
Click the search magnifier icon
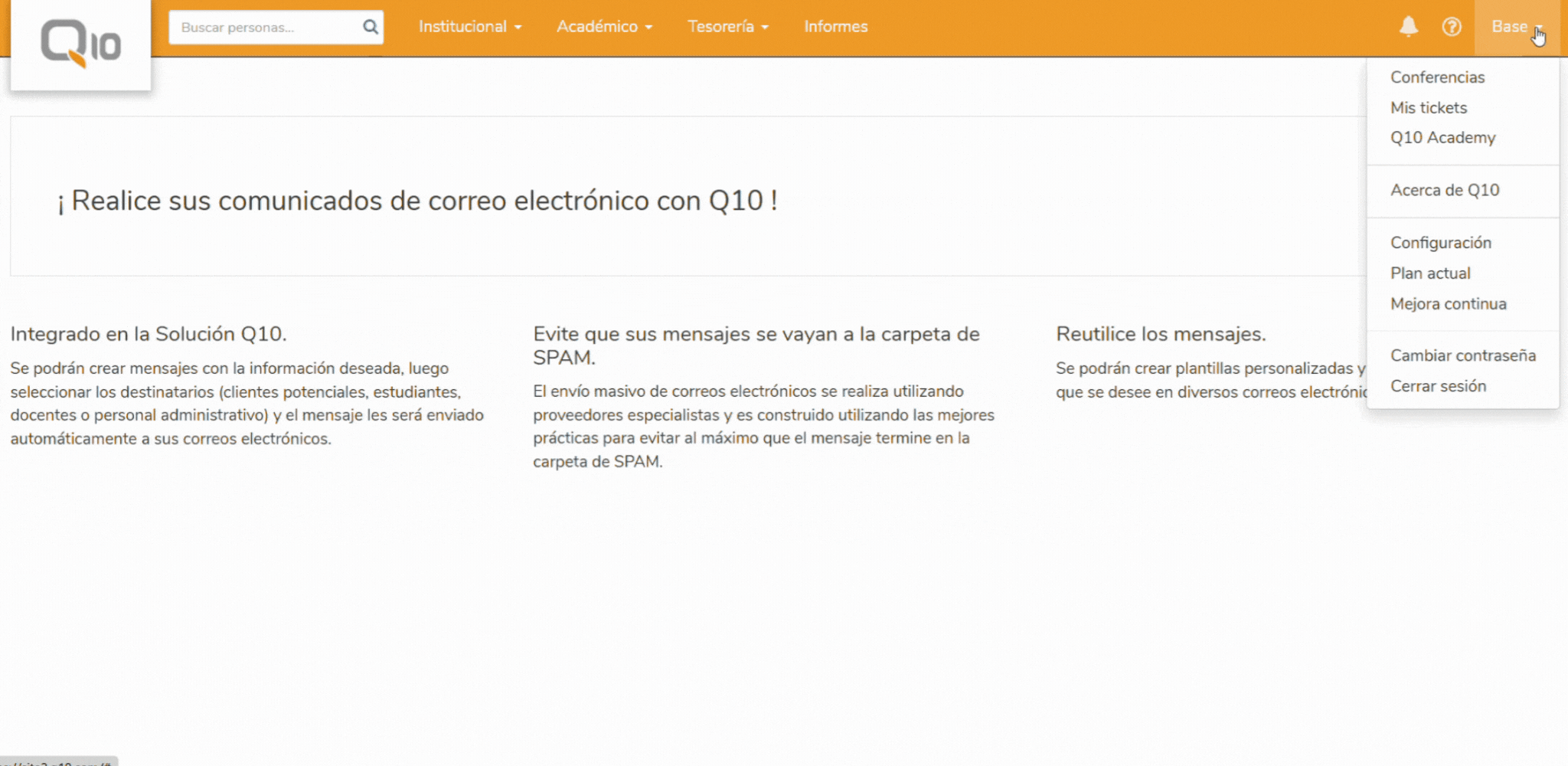[x=370, y=27]
